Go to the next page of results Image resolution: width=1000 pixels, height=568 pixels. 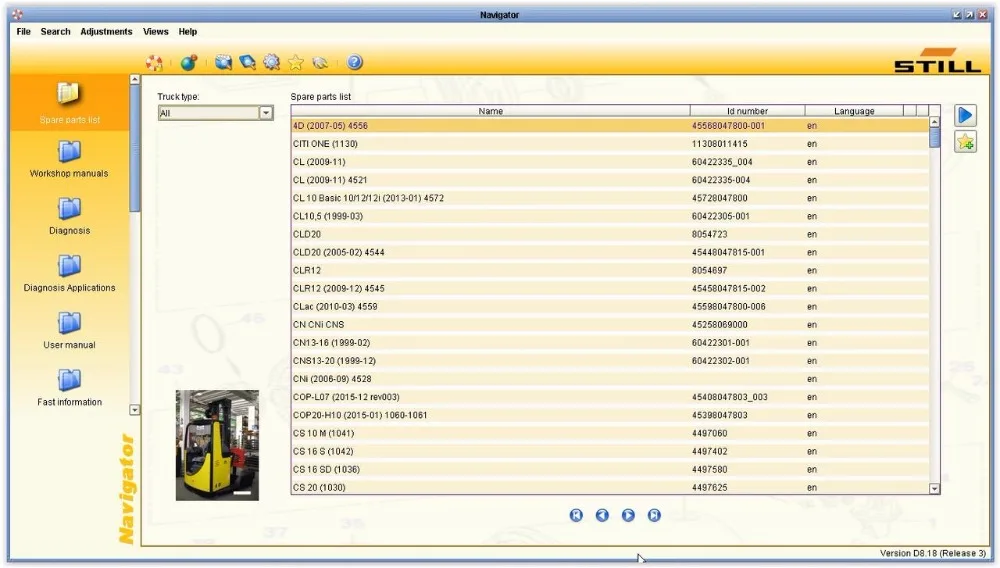[x=628, y=515]
